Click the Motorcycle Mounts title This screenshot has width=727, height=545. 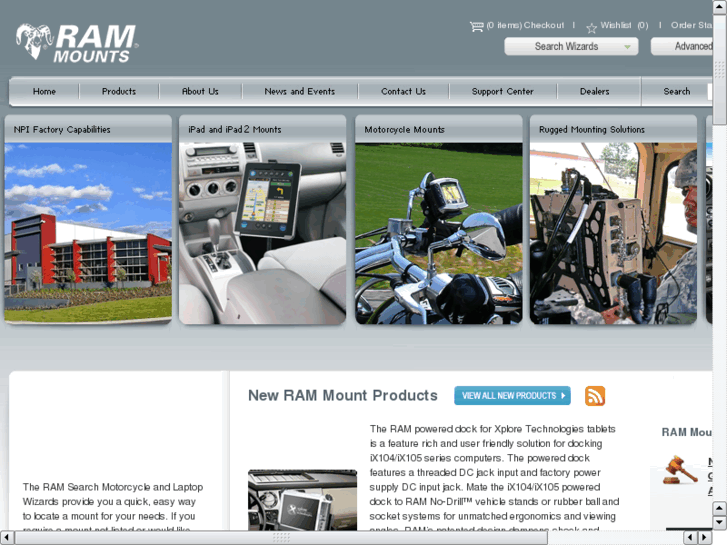[404, 129]
